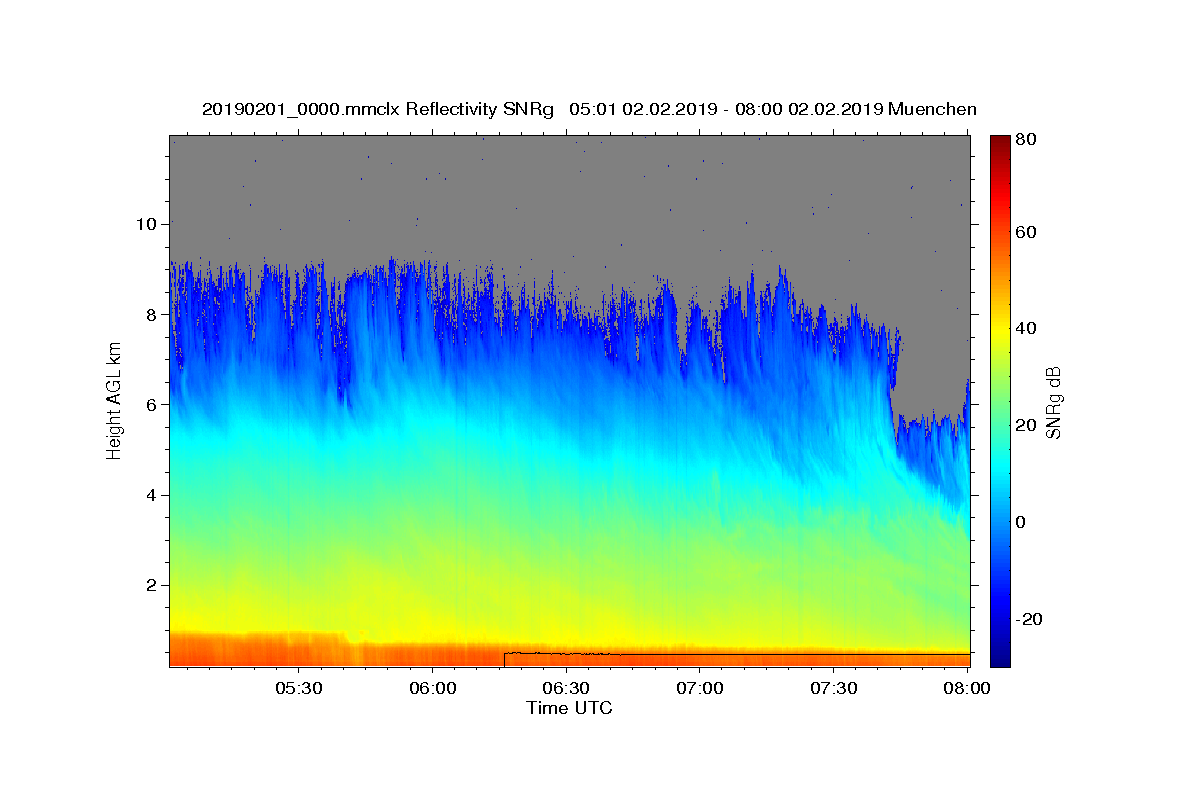
Task: Click the colorbar value 60
Action: (x=1026, y=232)
